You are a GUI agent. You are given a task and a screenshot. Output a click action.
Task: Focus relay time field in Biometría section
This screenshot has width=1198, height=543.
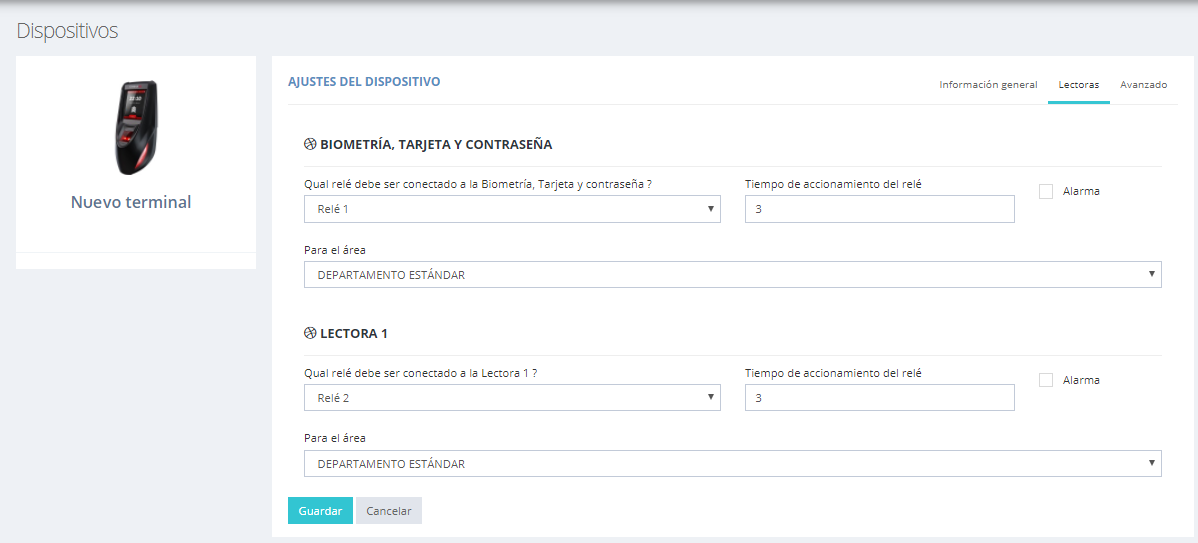click(x=879, y=209)
